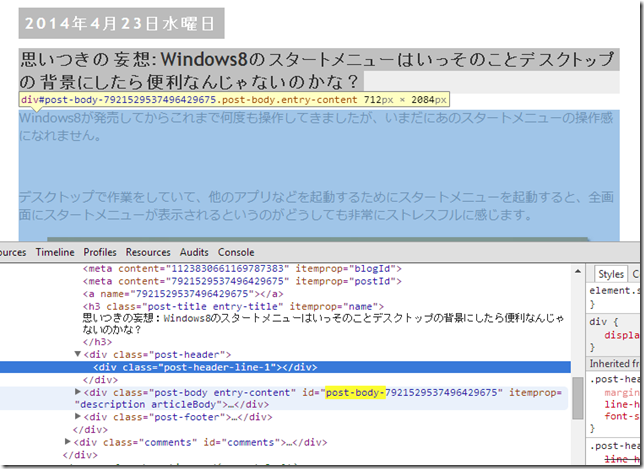Click the struck-through line-h property
The image size is (644, 469).
(x=621, y=459)
